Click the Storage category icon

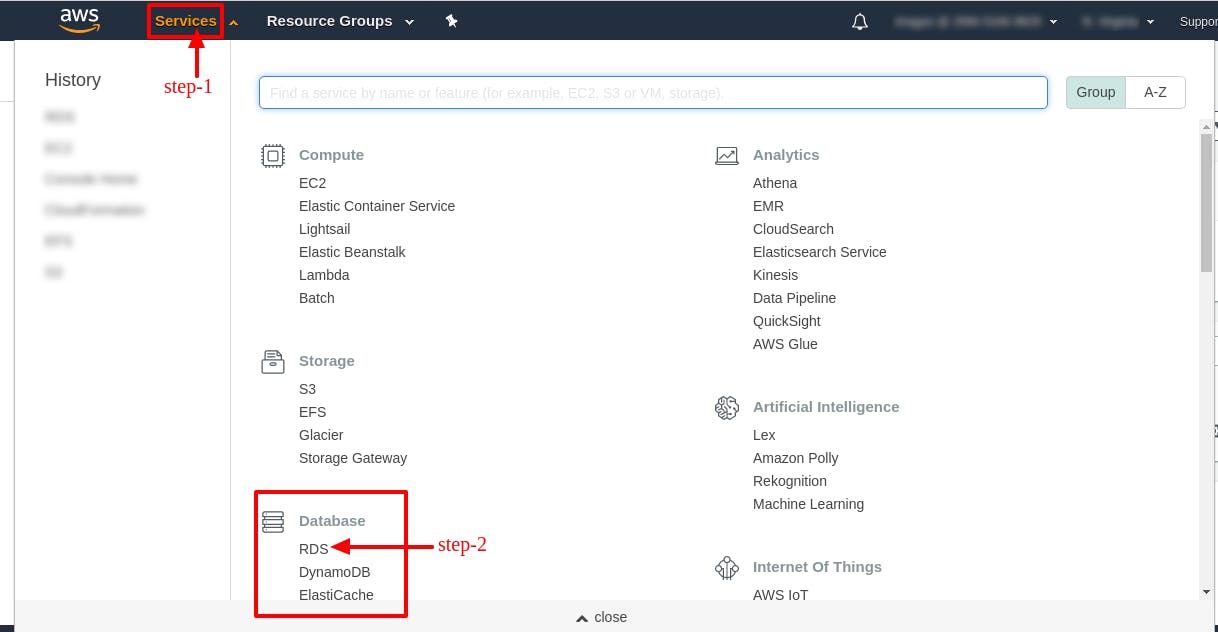click(272, 361)
